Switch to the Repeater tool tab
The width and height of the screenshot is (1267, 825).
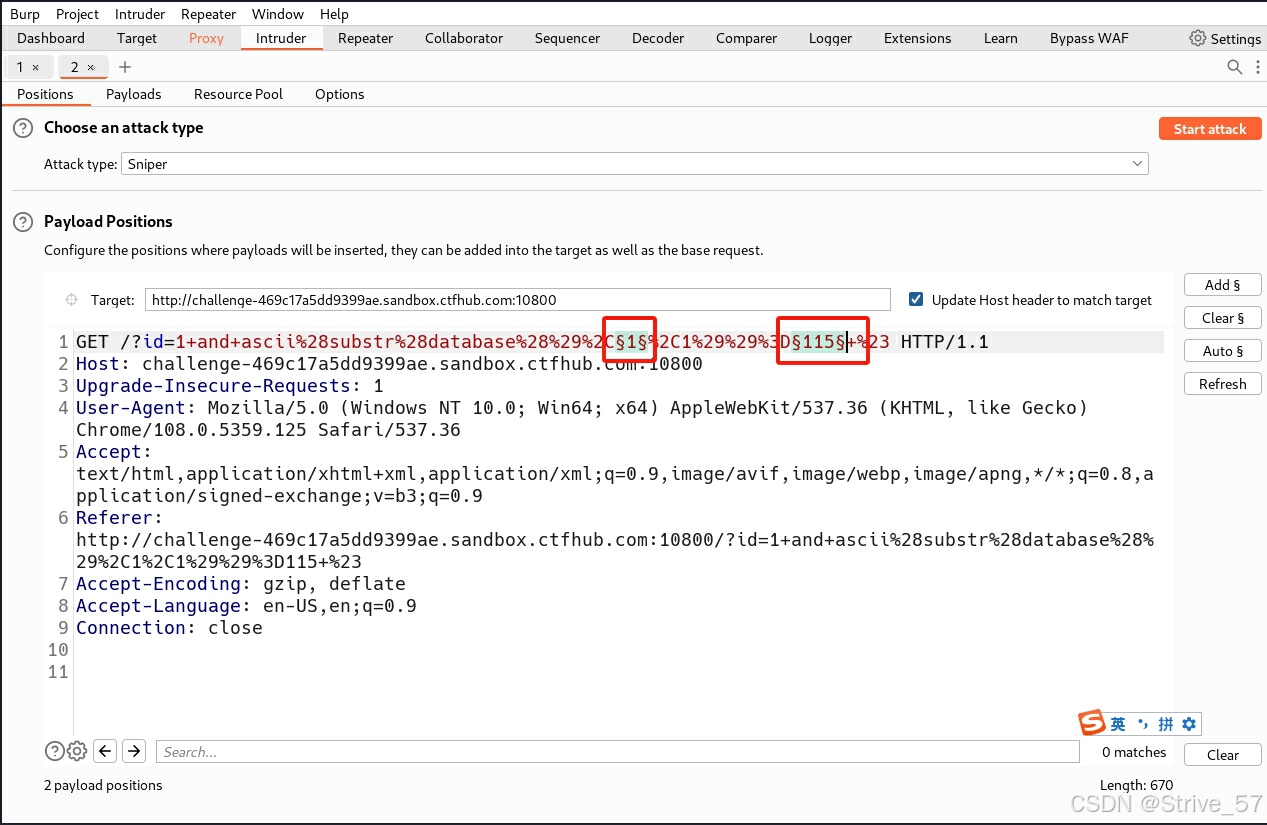[366, 38]
